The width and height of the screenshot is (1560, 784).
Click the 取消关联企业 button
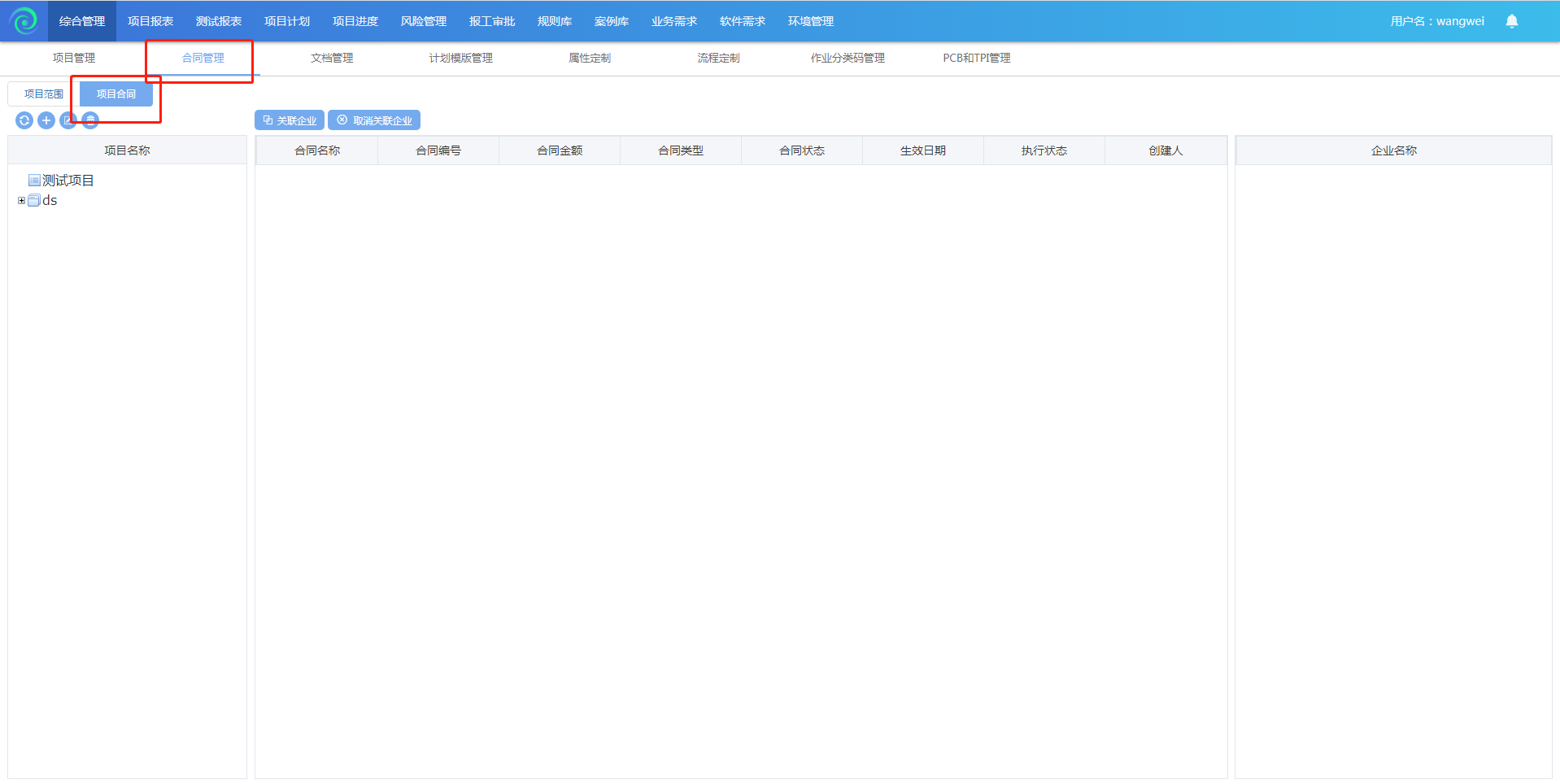(374, 120)
